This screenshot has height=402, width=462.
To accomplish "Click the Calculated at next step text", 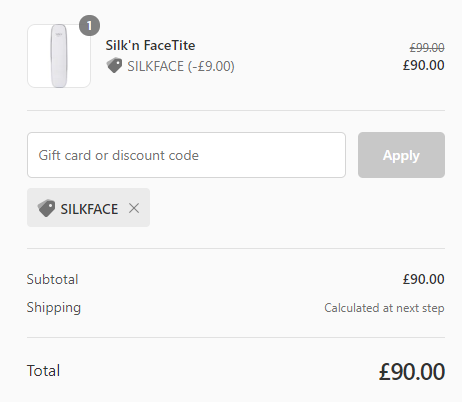I will click(384, 308).
